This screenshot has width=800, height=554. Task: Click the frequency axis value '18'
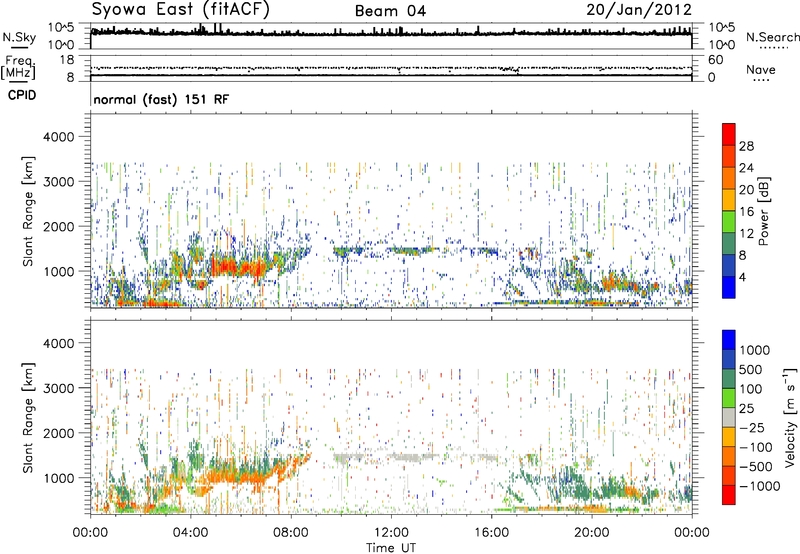[x=67, y=60]
